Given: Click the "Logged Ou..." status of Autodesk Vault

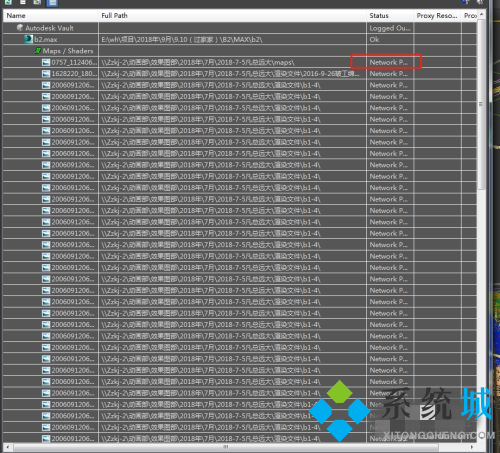Looking at the screenshot, I should tap(389, 28).
